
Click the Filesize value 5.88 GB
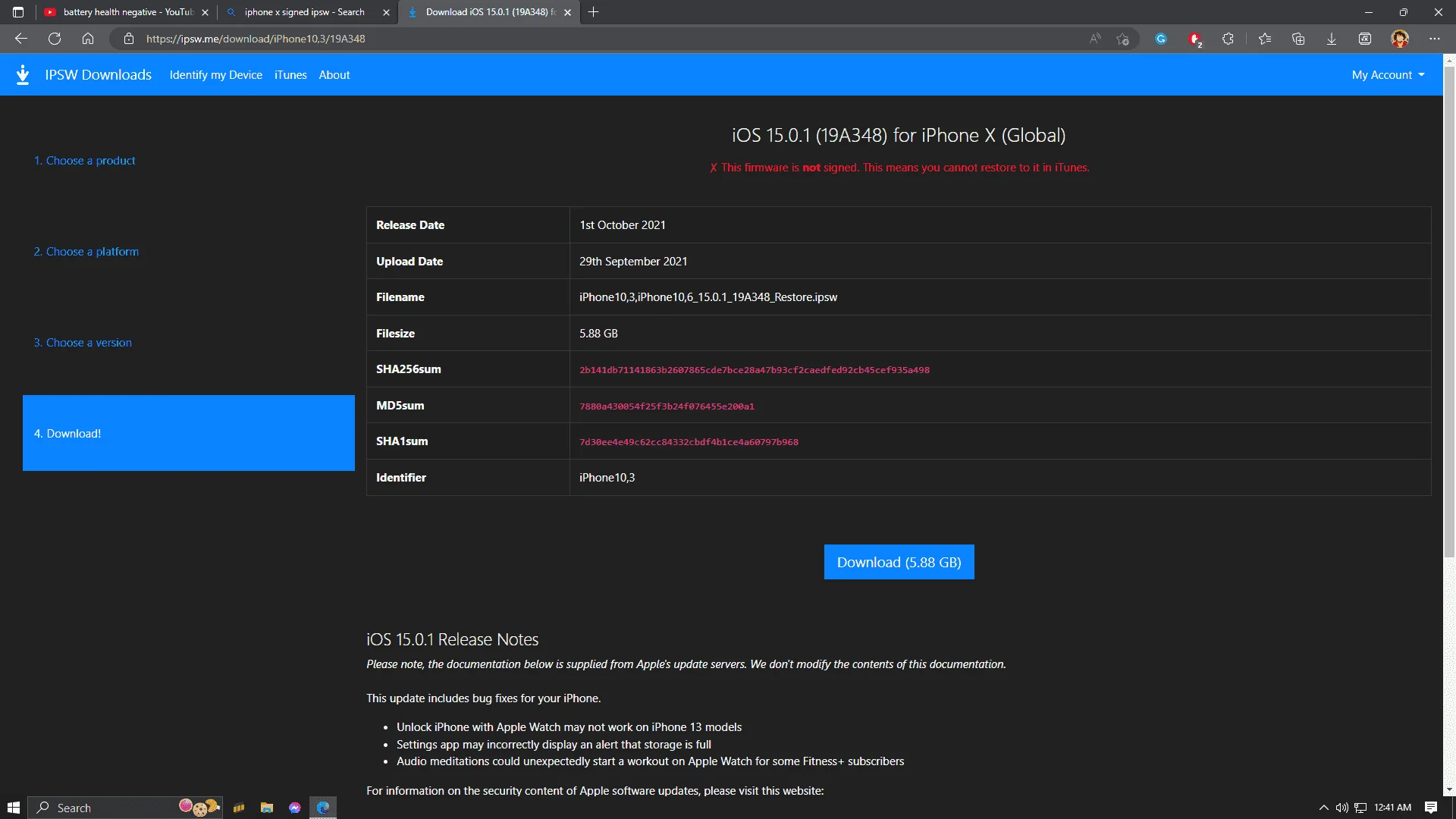[598, 334]
